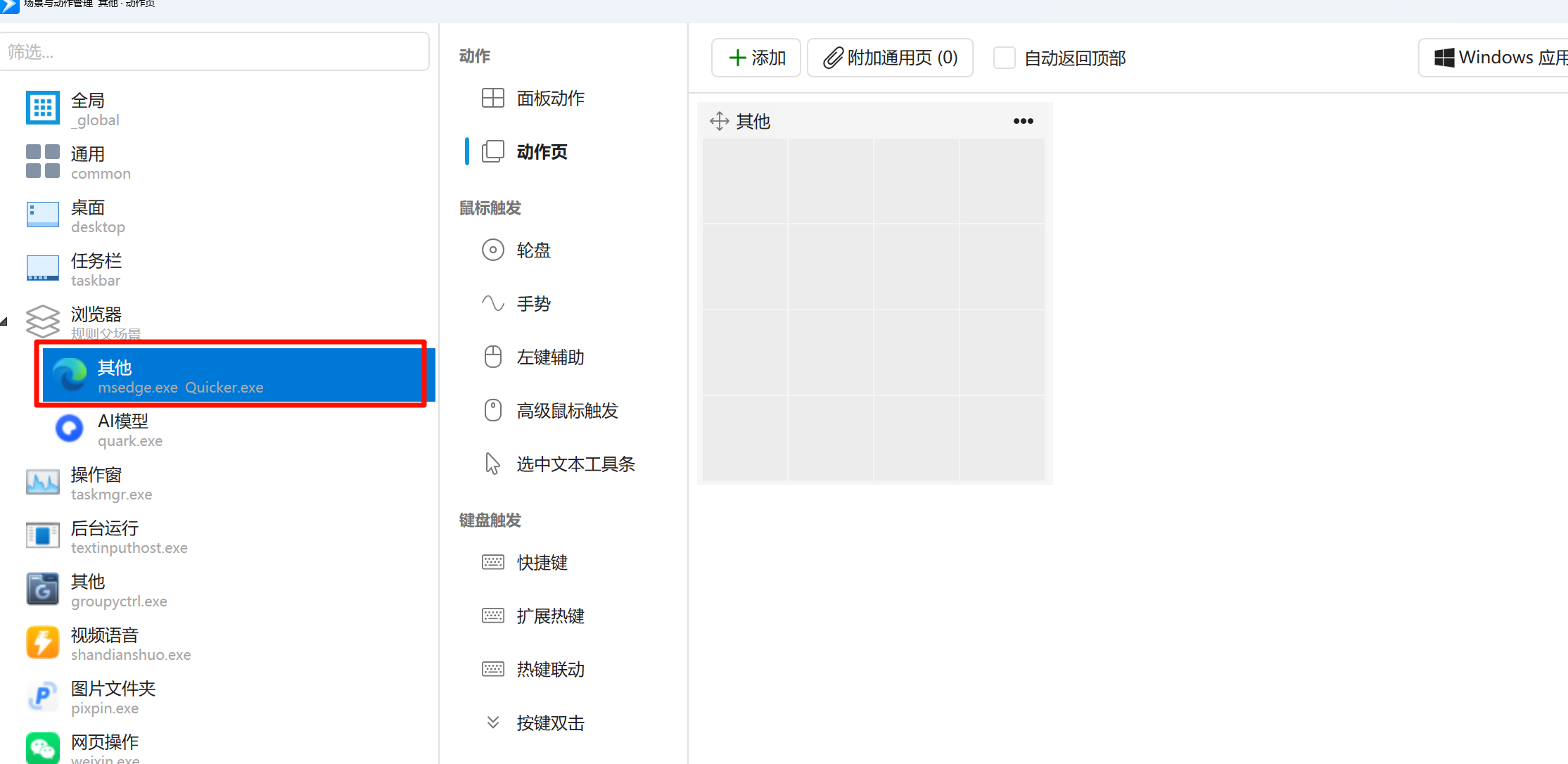
Task: Click the 添加 button
Action: 756,58
